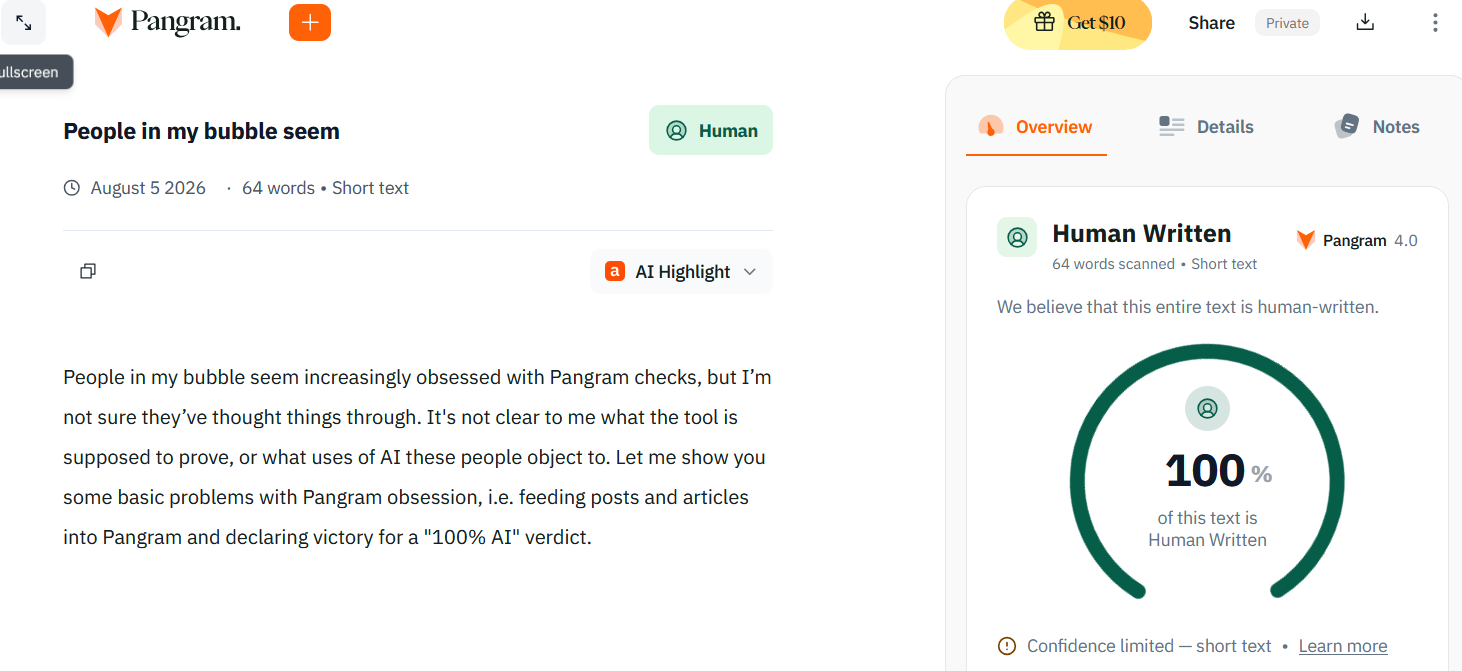Click the fullscreen expand arrows icon
This screenshot has width=1462, height=671.
[23, 22]
